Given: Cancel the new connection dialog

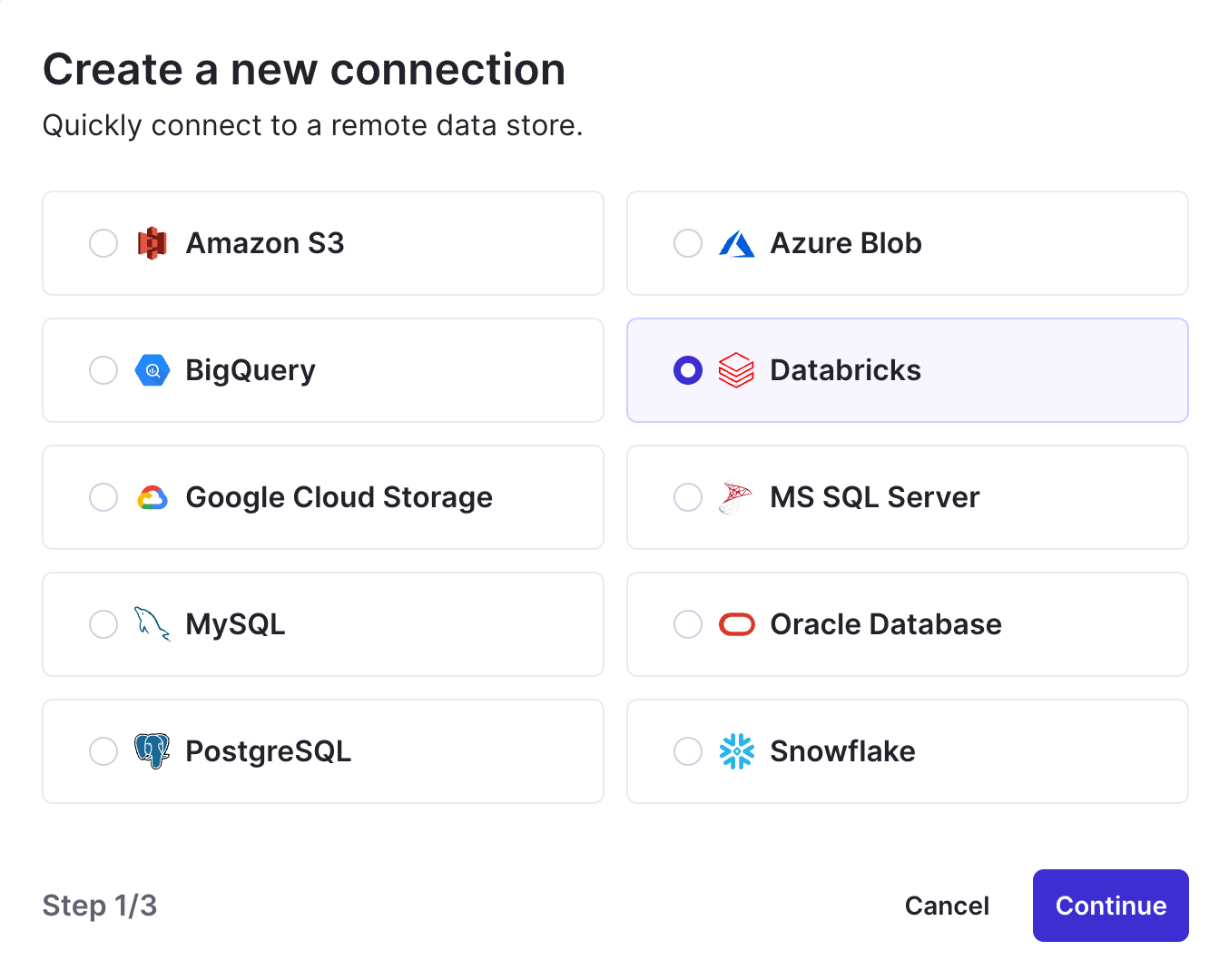Looking at the screenshot, I should coord(947,906).
